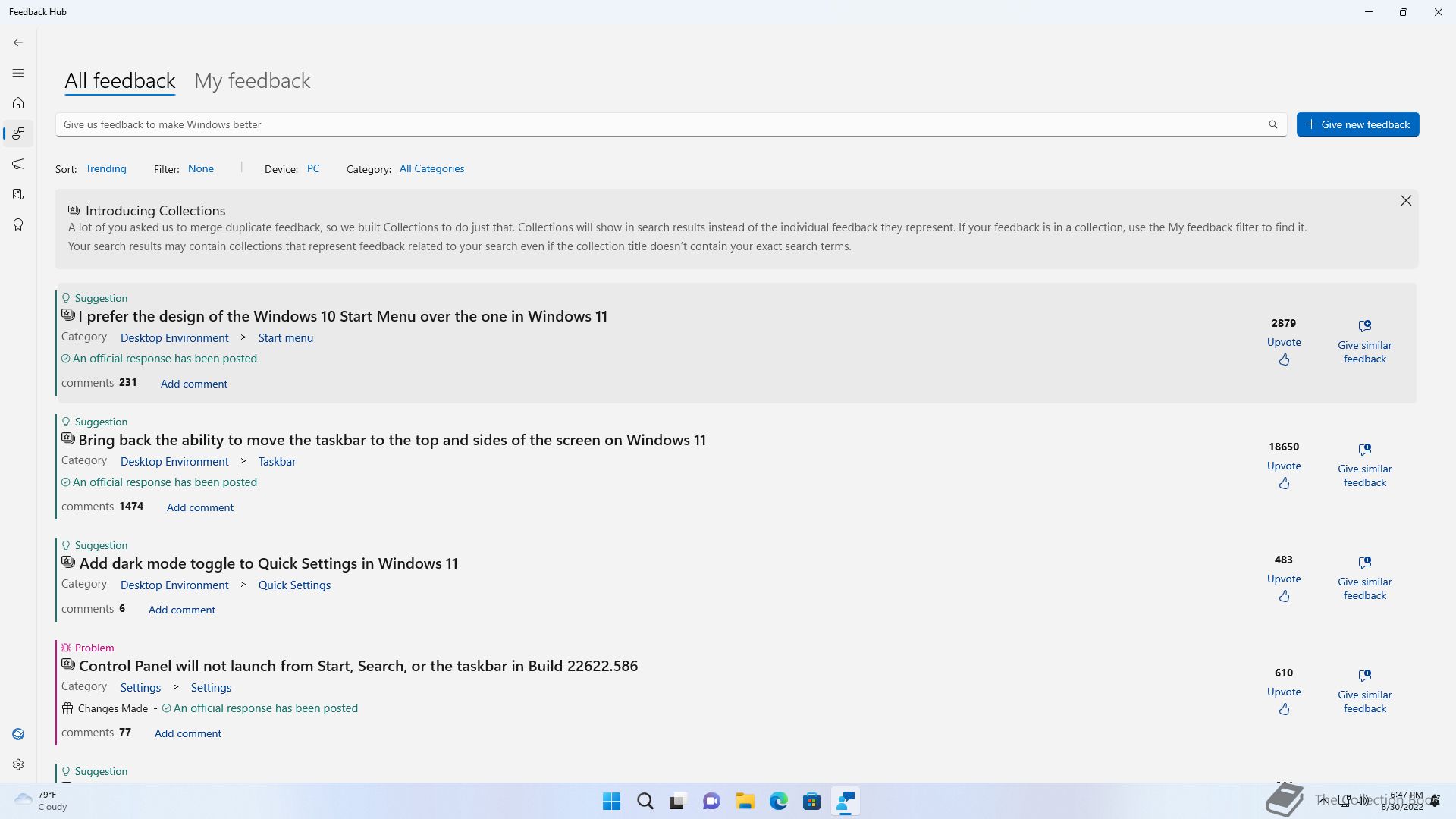Screen dimensions: 1456x819
Task: Click Feedback Hub icon on taskbar
Action: tap(845, 802)
